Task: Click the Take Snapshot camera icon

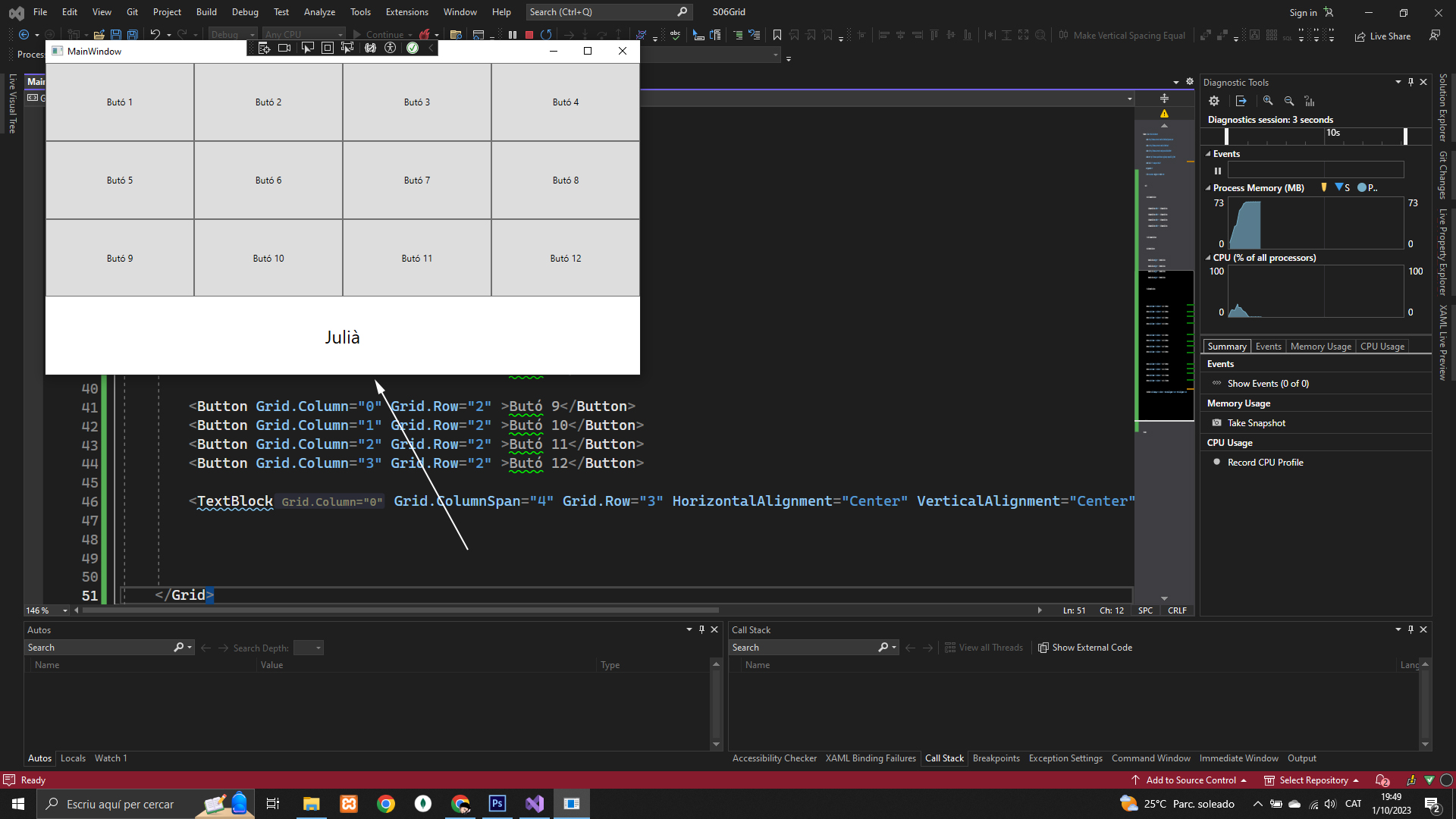Action: (1216, 423)
